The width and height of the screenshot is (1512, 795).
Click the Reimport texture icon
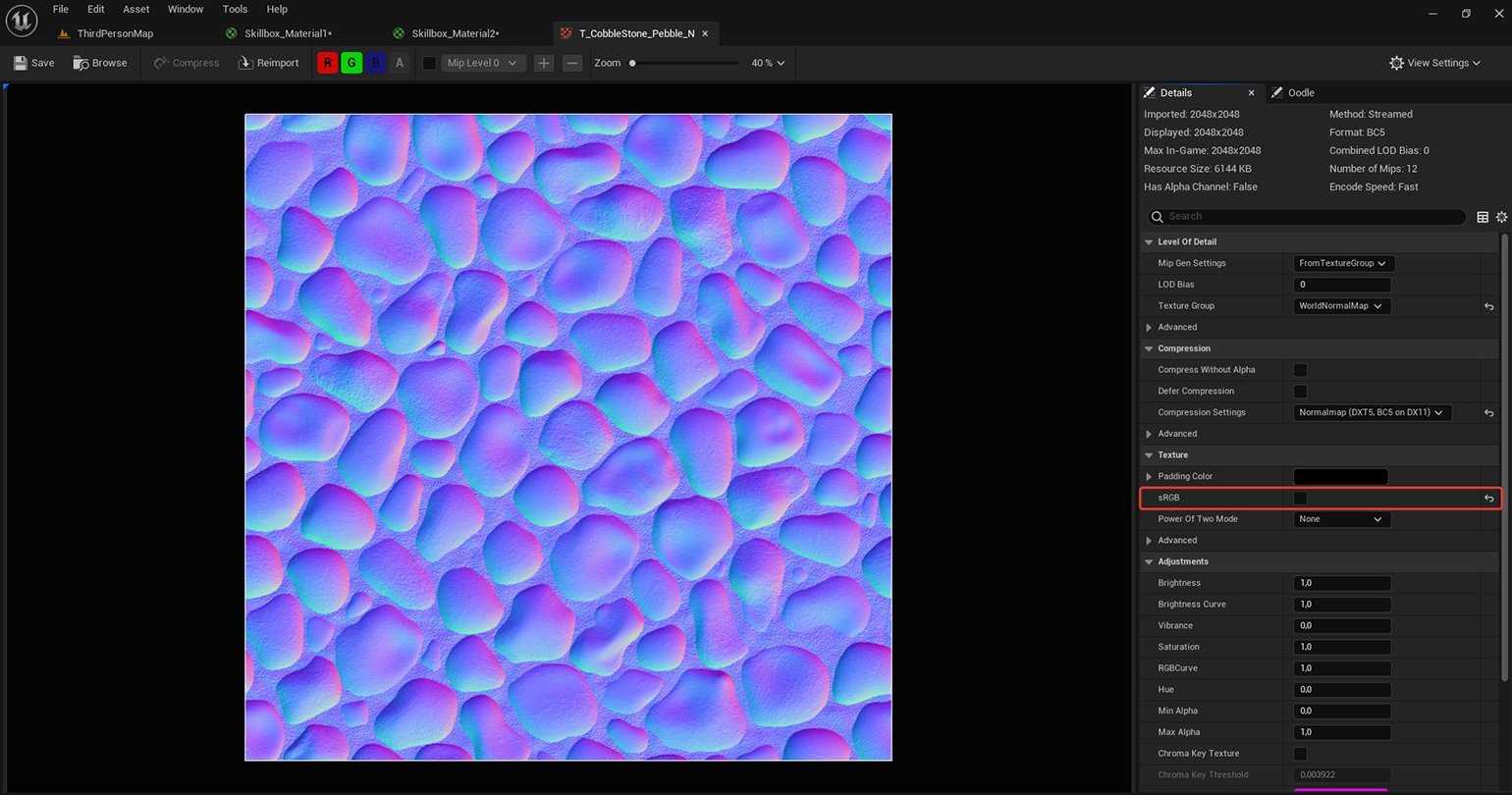pyautogui.click(x=246, y=63)
